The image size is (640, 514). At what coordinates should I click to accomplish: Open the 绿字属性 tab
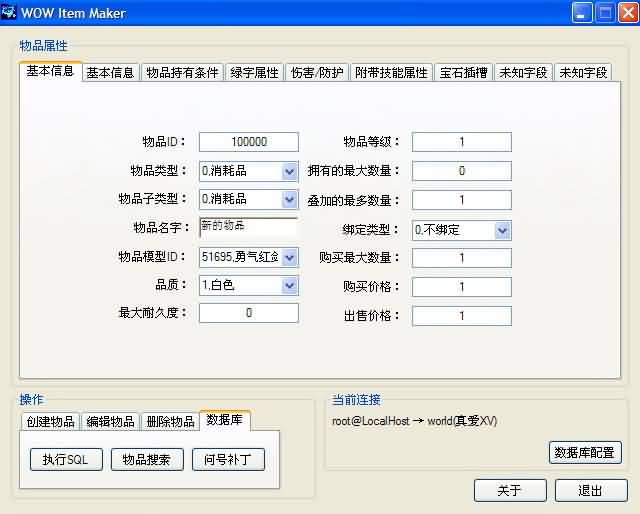pyautogui.click(x=254, y=73)
